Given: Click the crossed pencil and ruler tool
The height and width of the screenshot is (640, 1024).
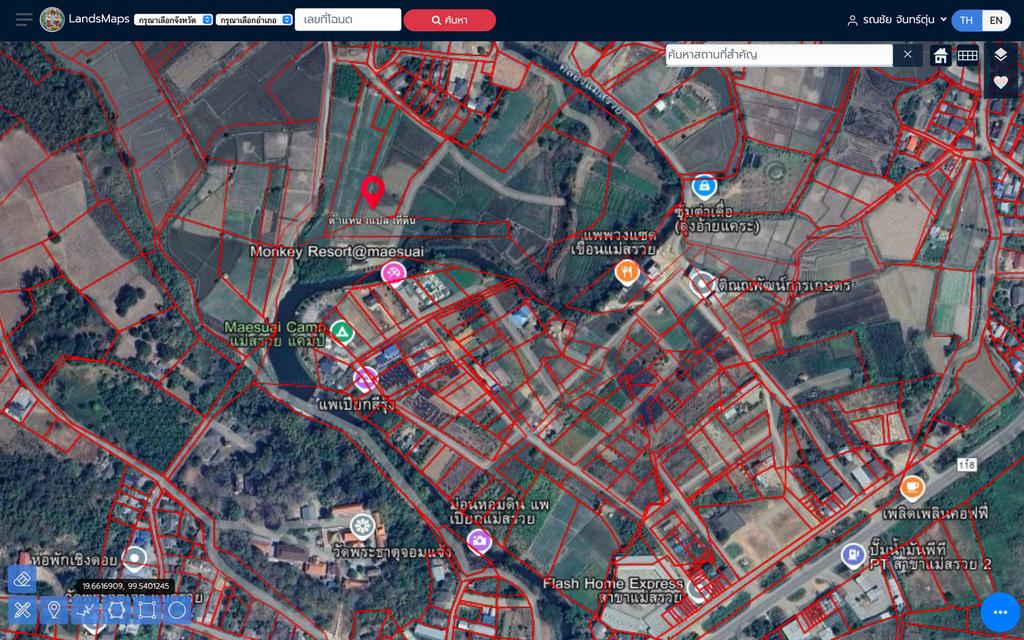Looking at the screenshot, I should click(22, 611).
